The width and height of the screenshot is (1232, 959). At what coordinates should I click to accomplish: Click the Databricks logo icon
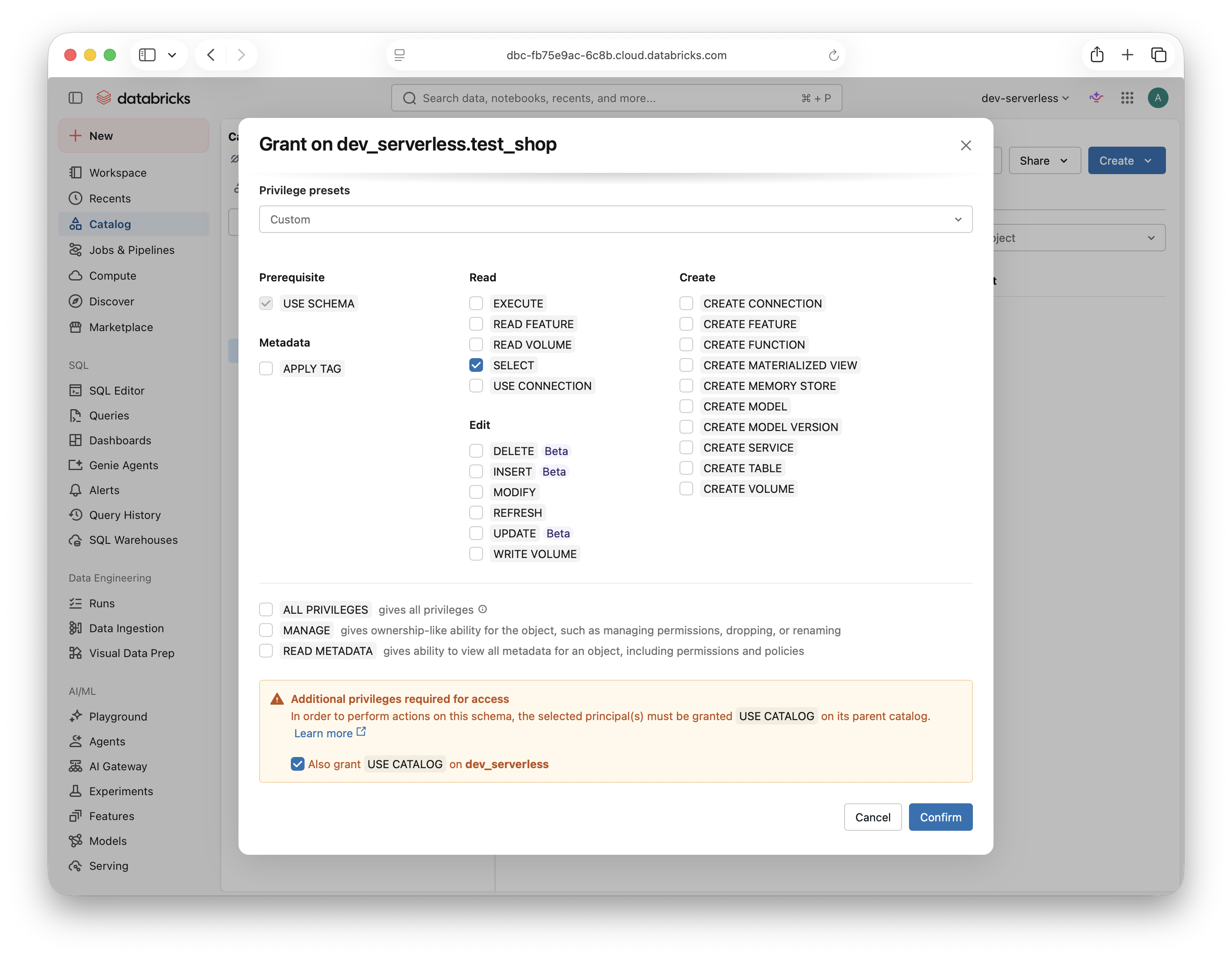103,98
